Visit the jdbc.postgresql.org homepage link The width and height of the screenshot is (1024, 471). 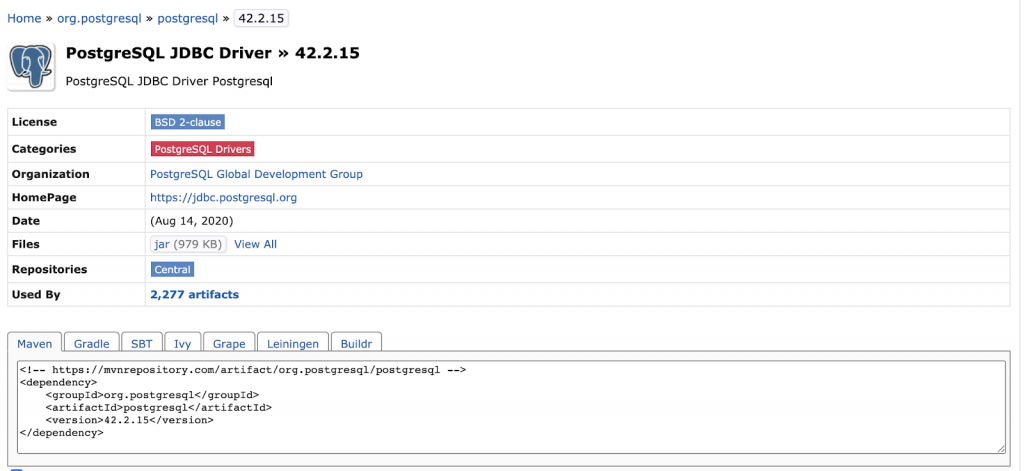tap(223, 198)
